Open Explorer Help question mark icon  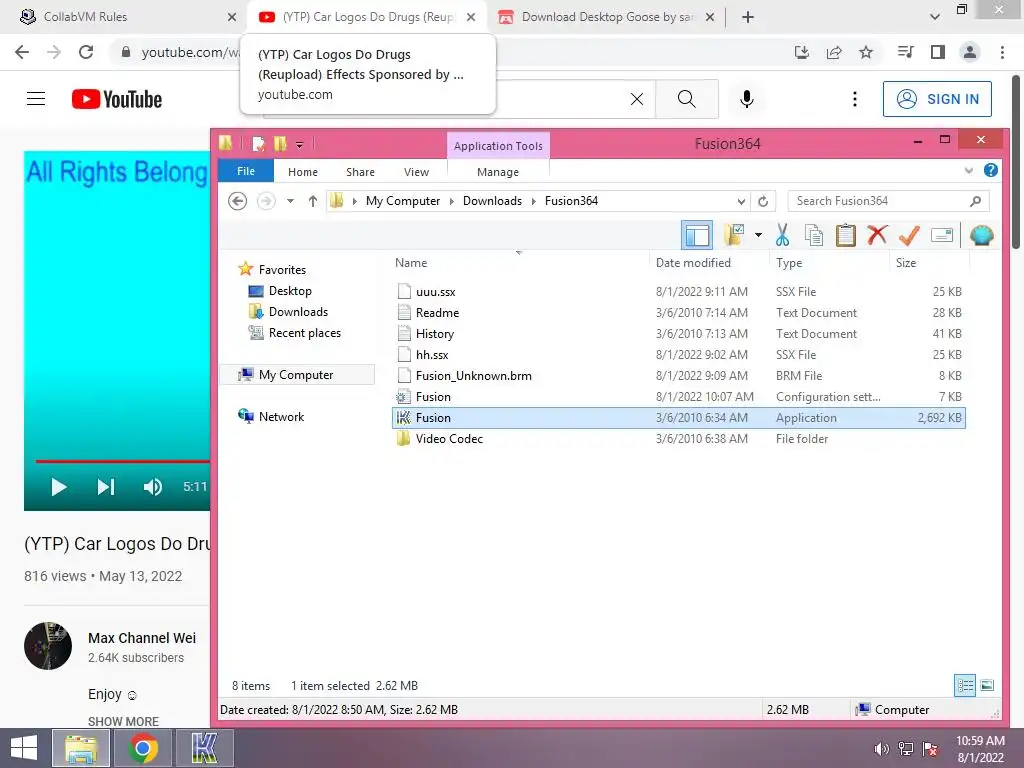pos(991,170)
